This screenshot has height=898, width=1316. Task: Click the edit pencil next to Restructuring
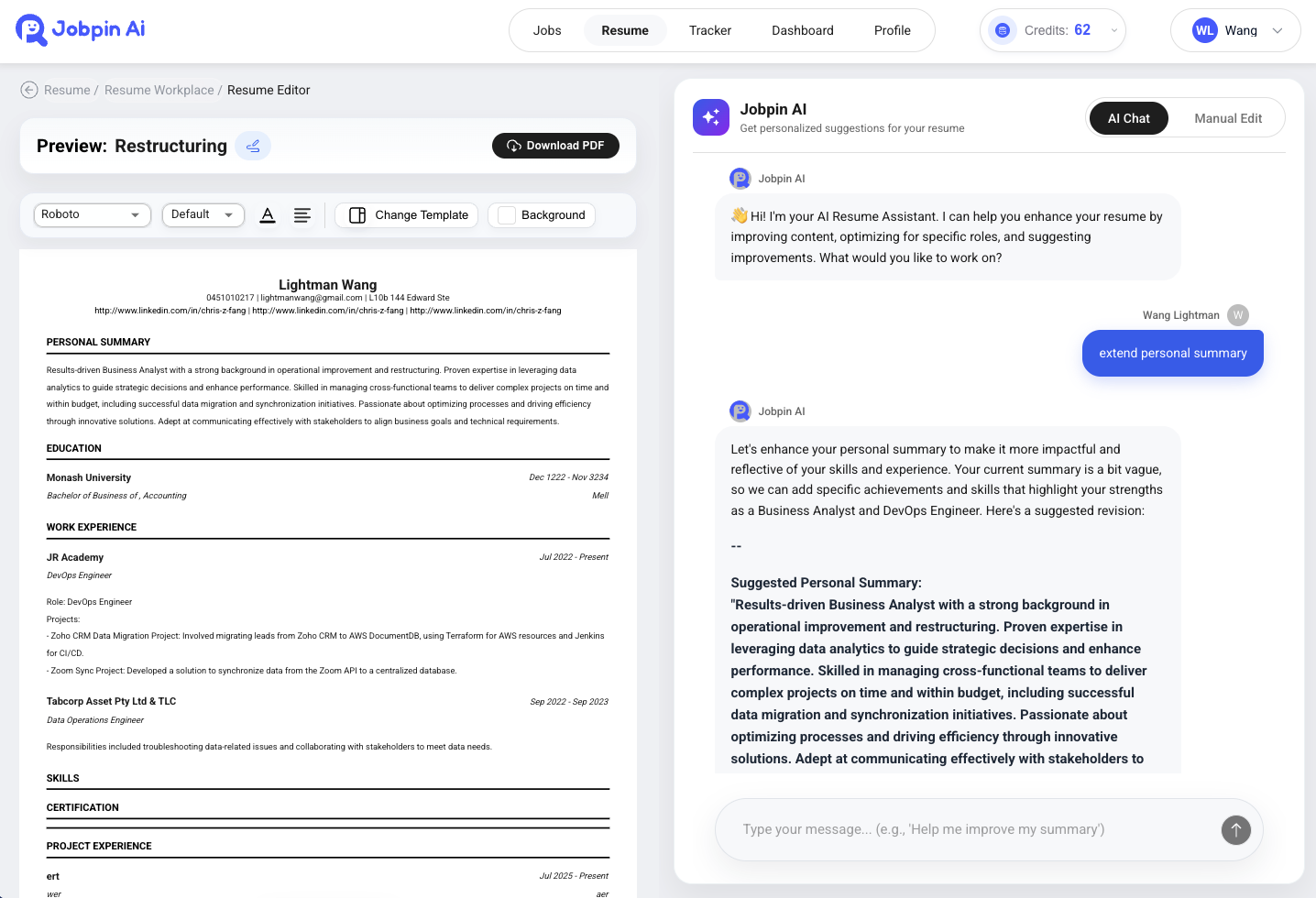[x=253, y=145]
